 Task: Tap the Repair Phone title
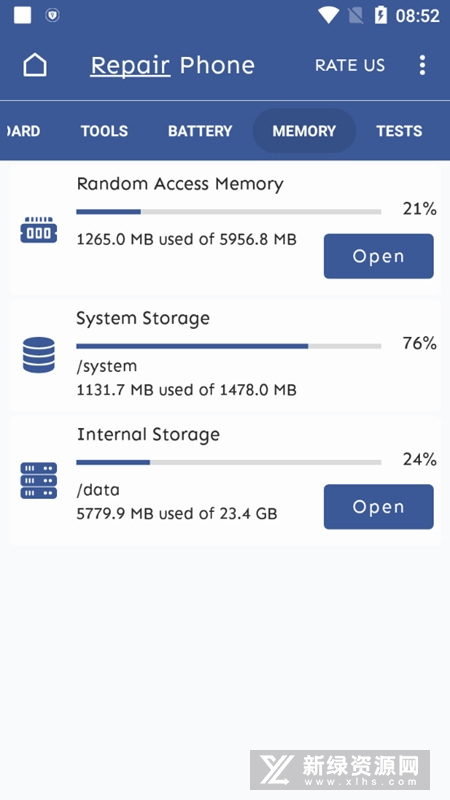(x=172, y=65)
